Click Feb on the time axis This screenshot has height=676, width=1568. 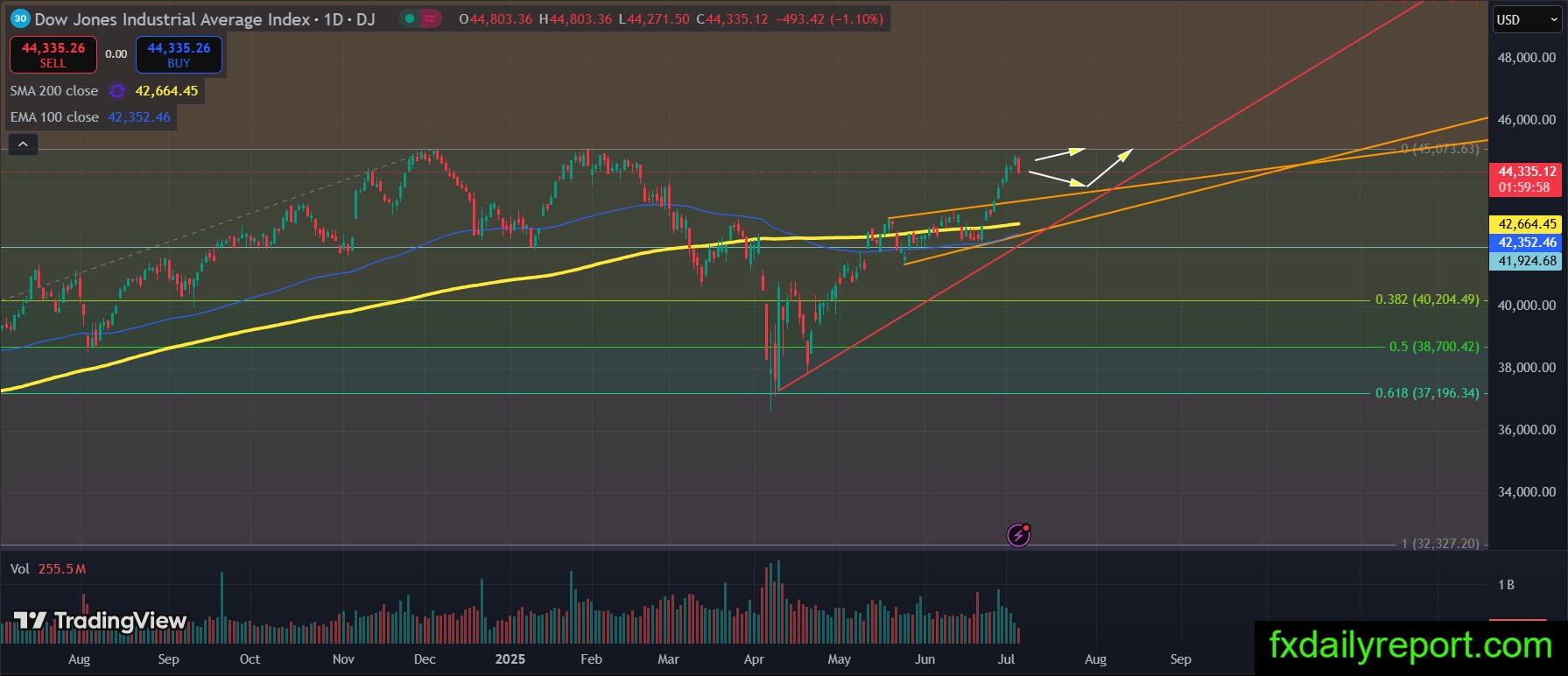(x=591, y=659)
